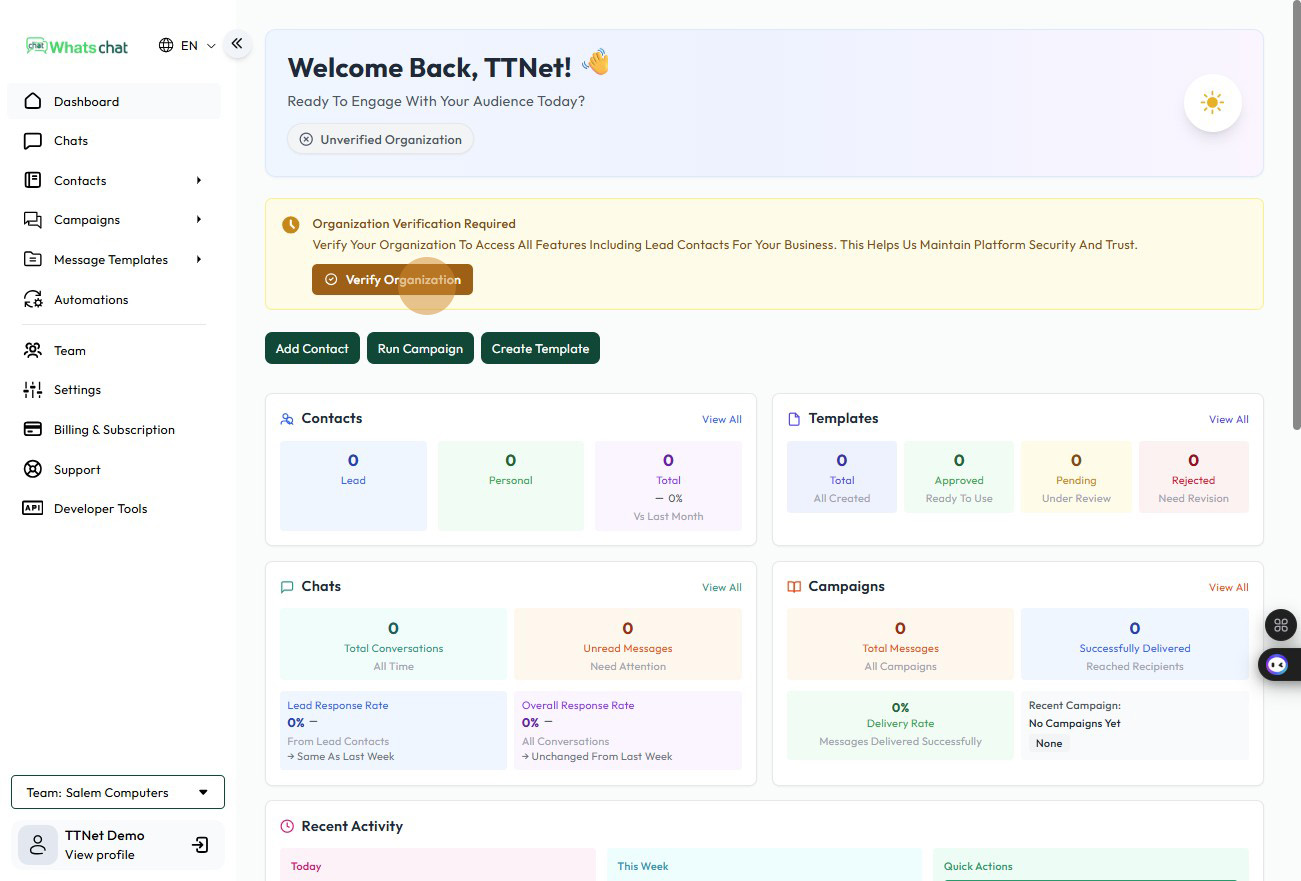Click View All in Templates card

click(x=1228, y=420)
